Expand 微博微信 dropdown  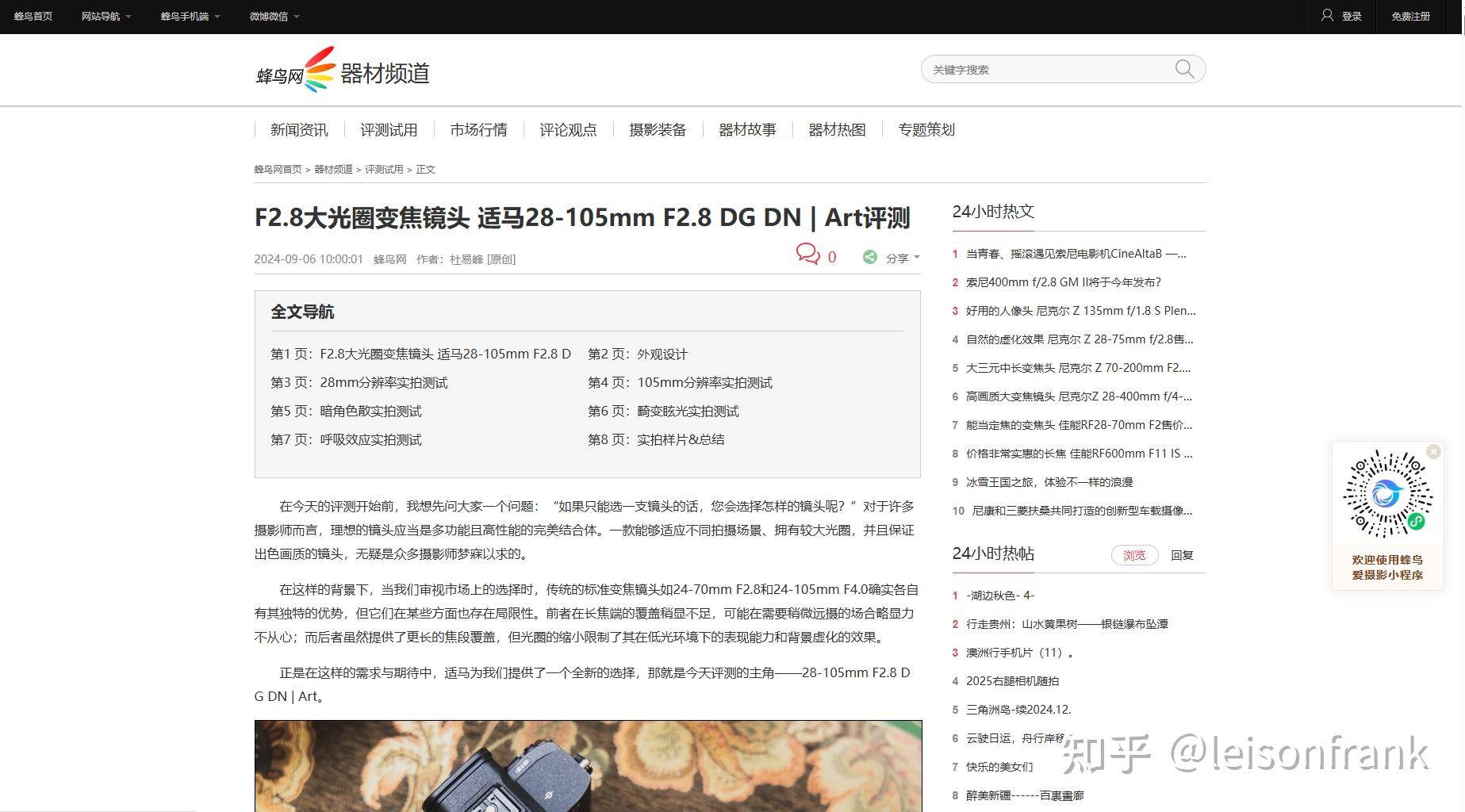point(274,16)
